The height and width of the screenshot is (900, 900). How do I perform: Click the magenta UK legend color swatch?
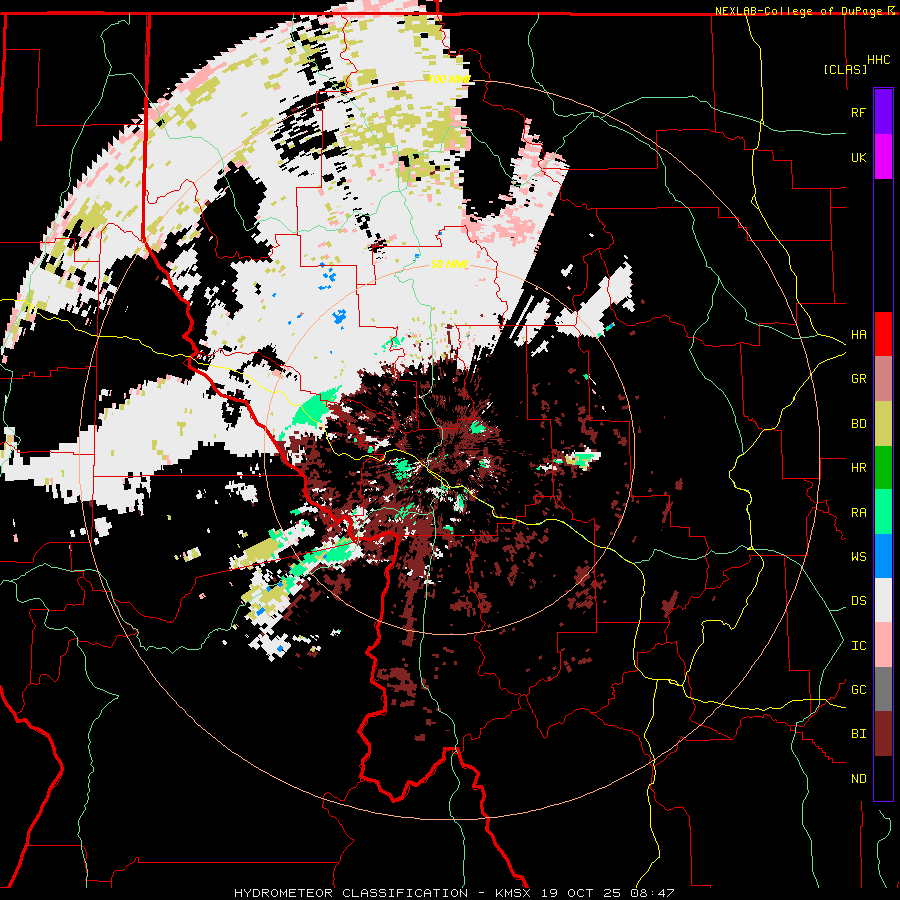point(883,157)
